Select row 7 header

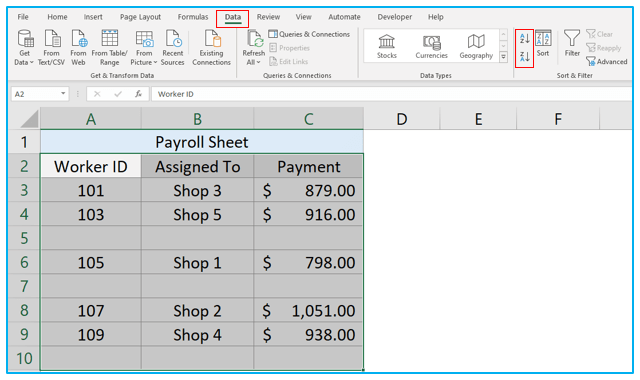[x=24, y=286]
